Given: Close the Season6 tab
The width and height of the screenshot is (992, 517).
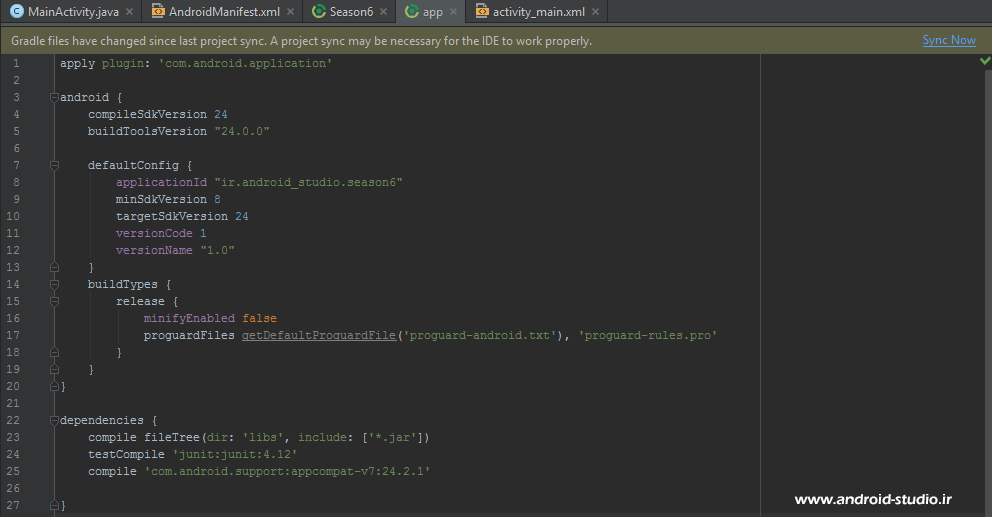Looking at the screenshot, I should pos(384,12).
